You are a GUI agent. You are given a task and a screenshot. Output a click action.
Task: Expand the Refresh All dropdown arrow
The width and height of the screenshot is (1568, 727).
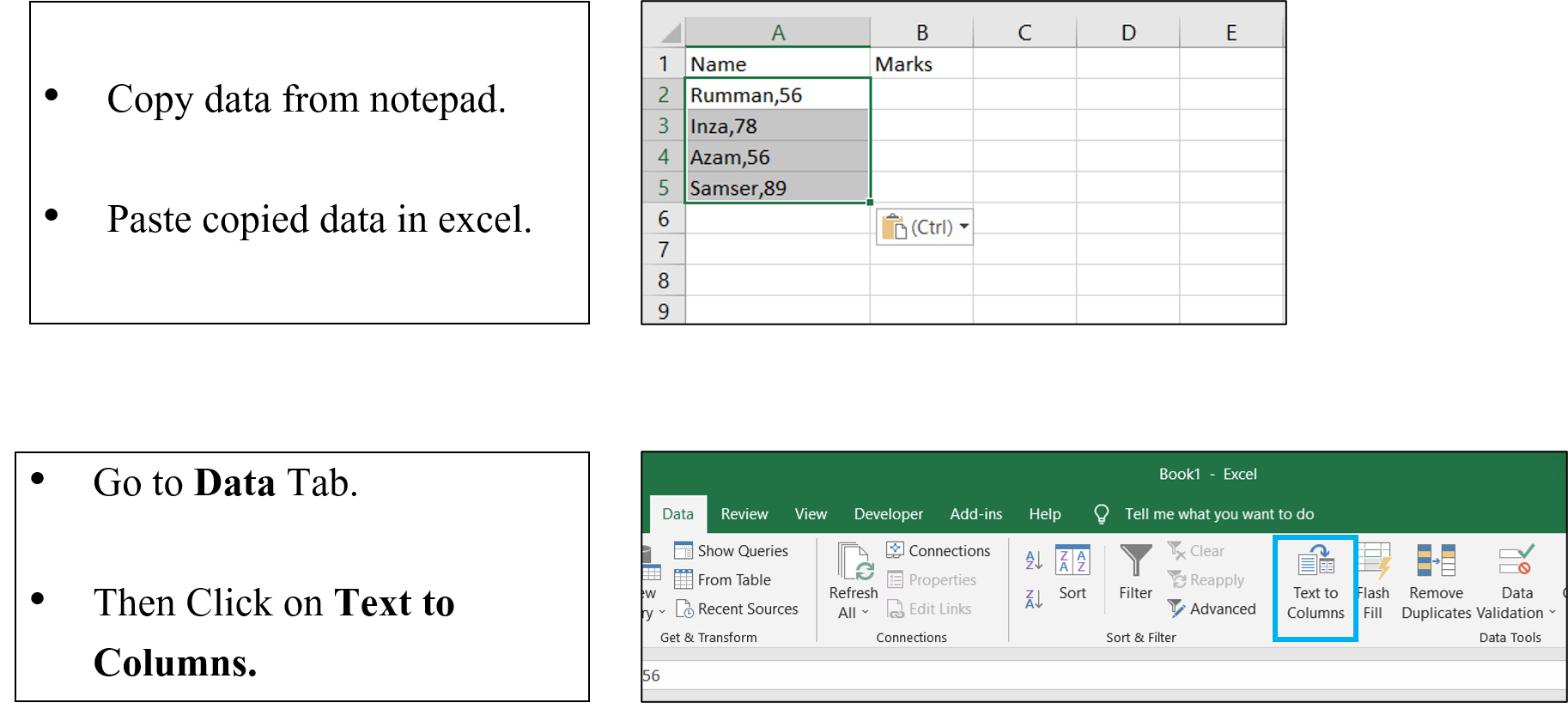(x=865, y=613)
